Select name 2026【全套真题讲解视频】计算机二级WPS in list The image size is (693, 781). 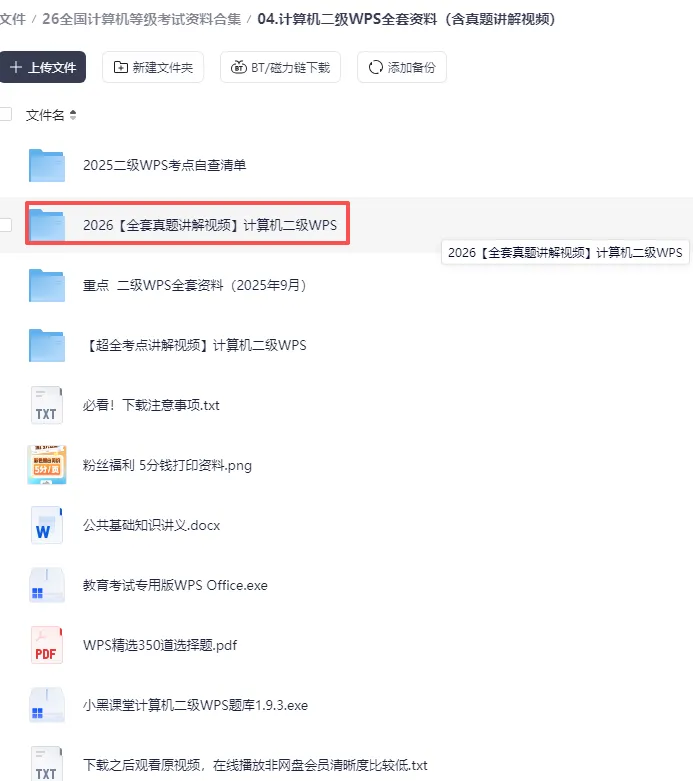pos(210,225)
